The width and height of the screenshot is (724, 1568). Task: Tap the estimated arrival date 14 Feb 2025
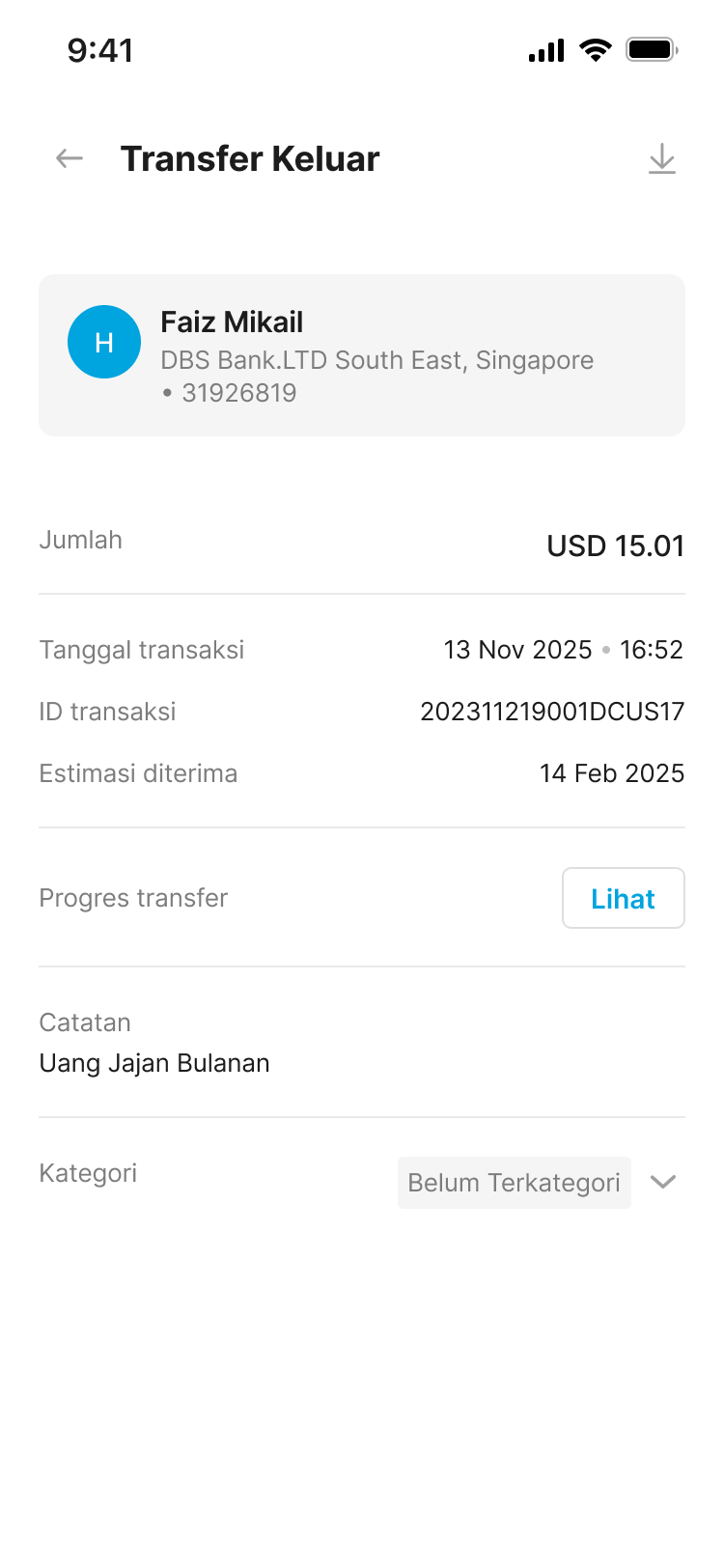click(611, 773)
